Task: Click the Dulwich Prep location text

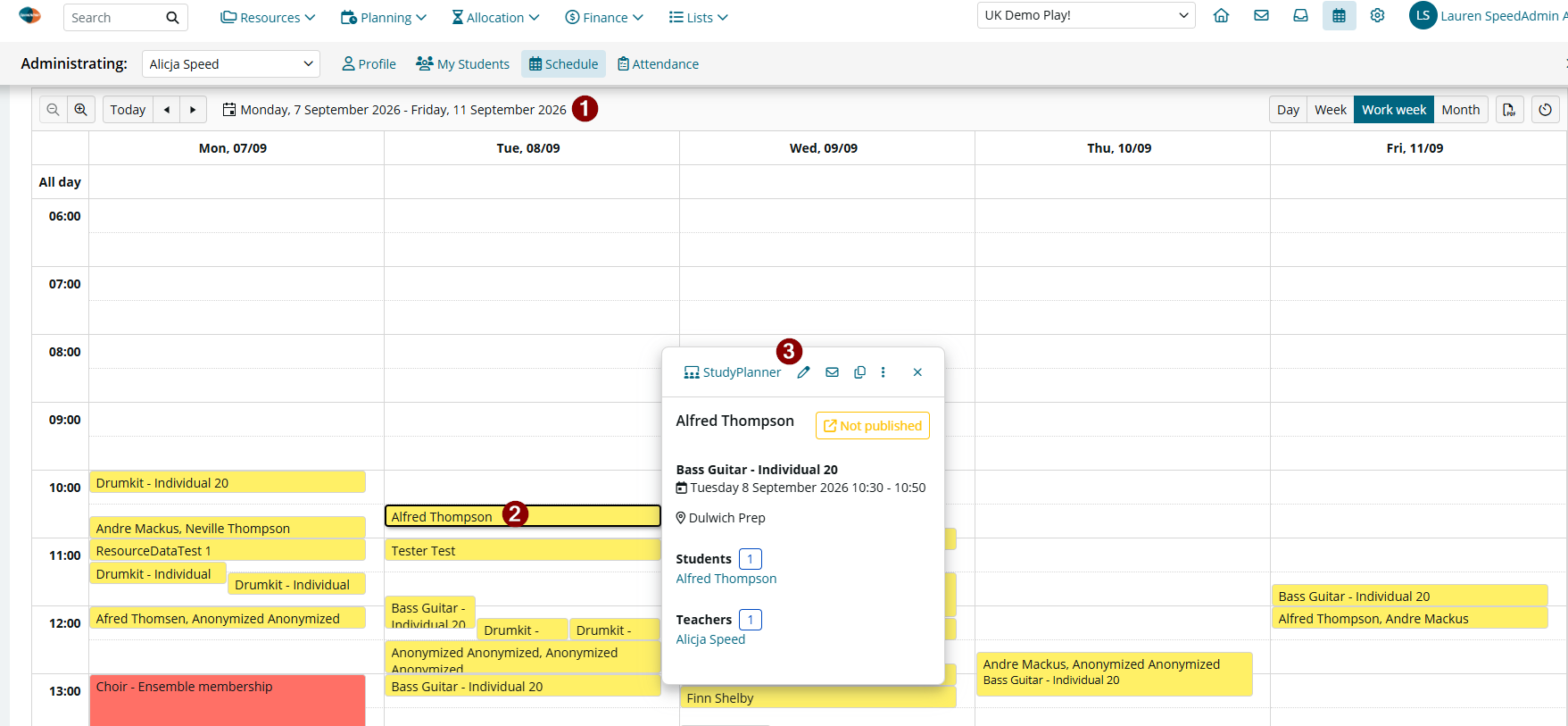Action: [726, 518]
